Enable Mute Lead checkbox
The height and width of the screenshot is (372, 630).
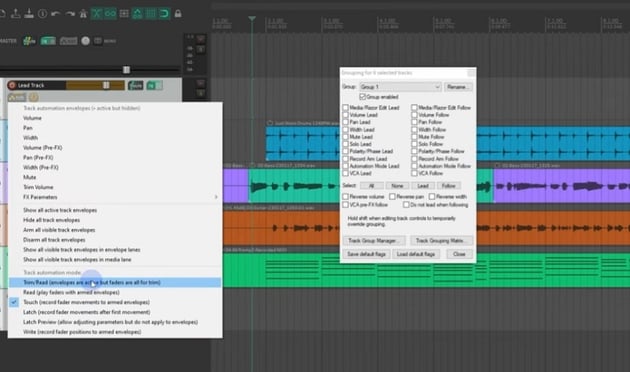click(x=346, y=137)
